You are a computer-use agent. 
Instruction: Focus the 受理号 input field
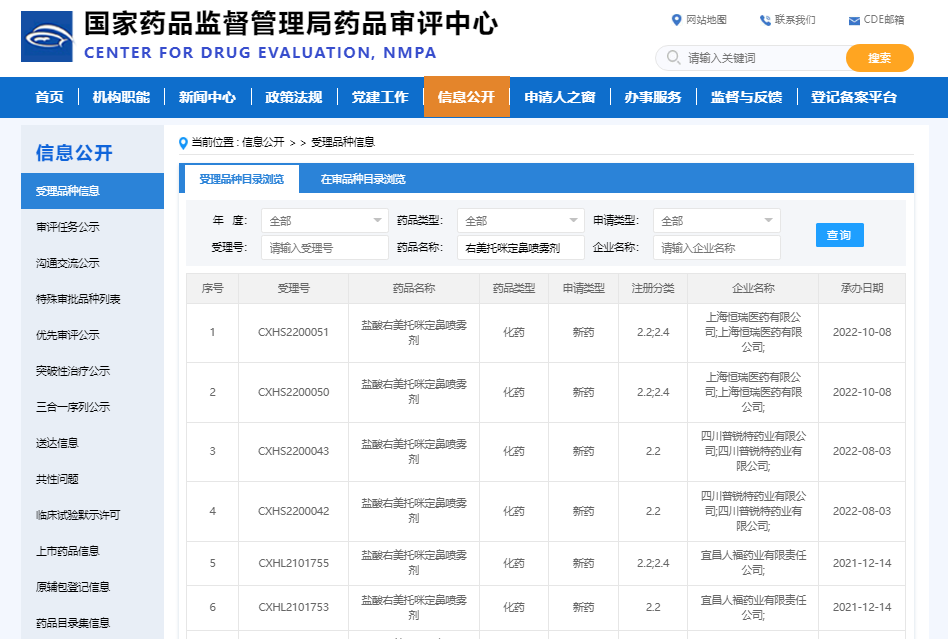[324, 248]
